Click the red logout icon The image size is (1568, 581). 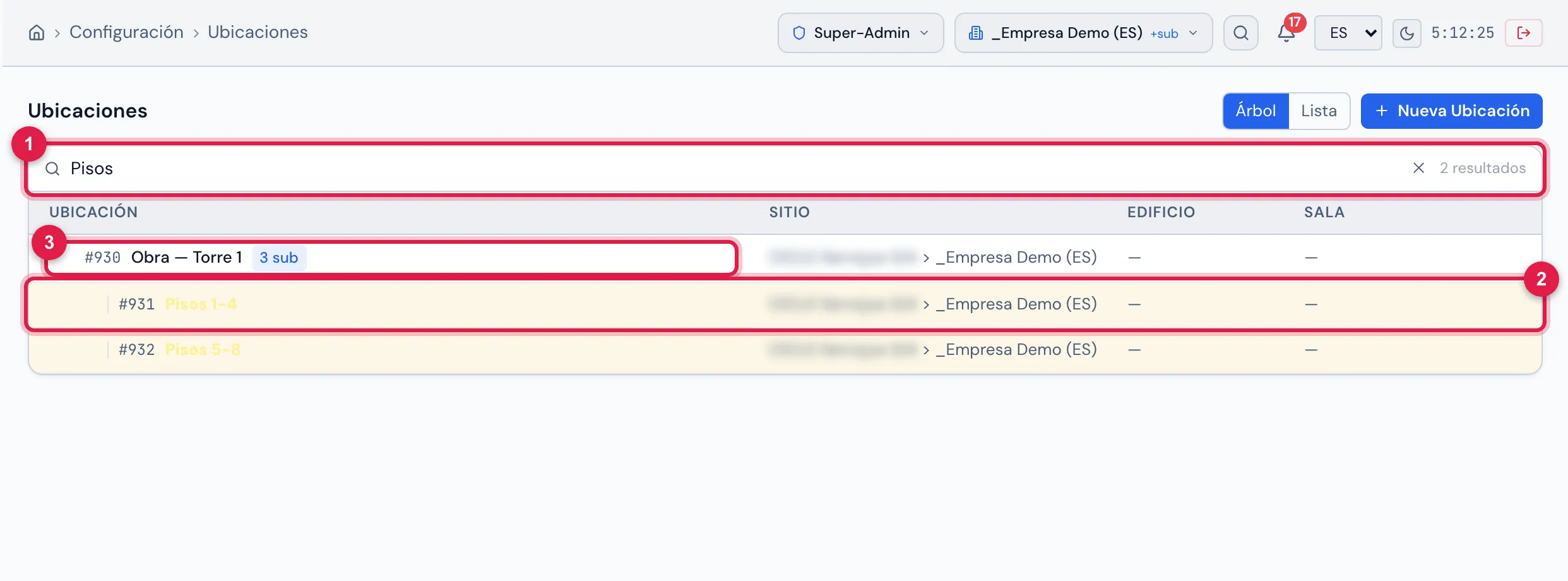[1523, 33]
